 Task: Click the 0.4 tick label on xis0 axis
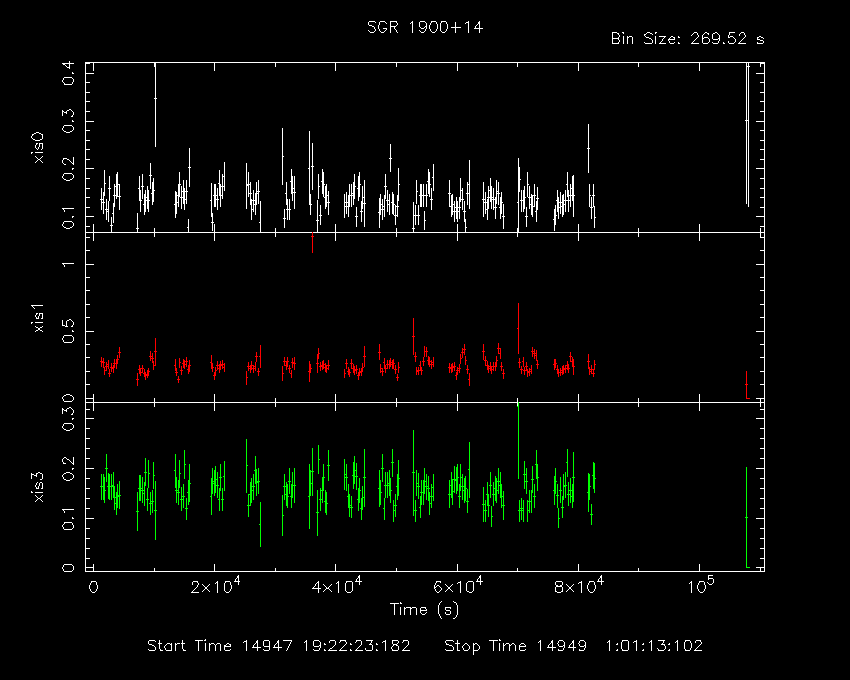click(x=68, y=73)
